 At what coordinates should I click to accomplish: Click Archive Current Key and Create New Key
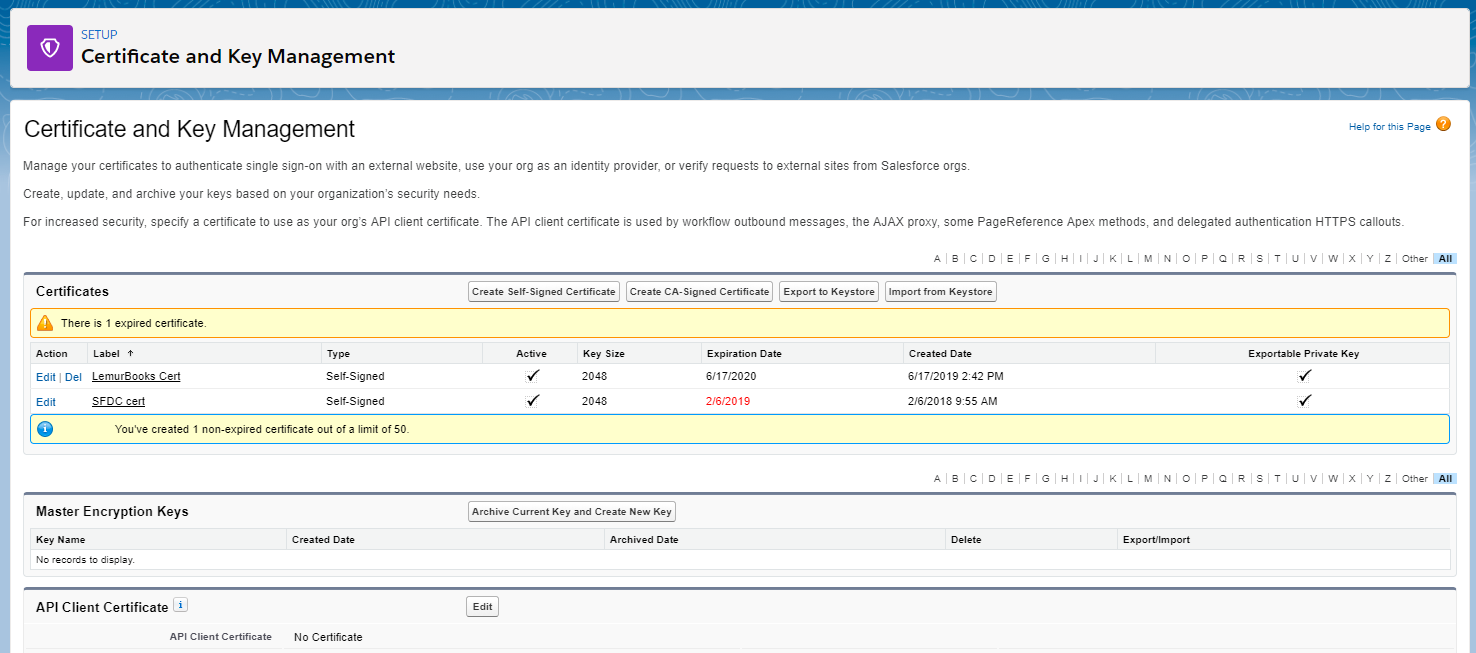(x=572, y=512)
